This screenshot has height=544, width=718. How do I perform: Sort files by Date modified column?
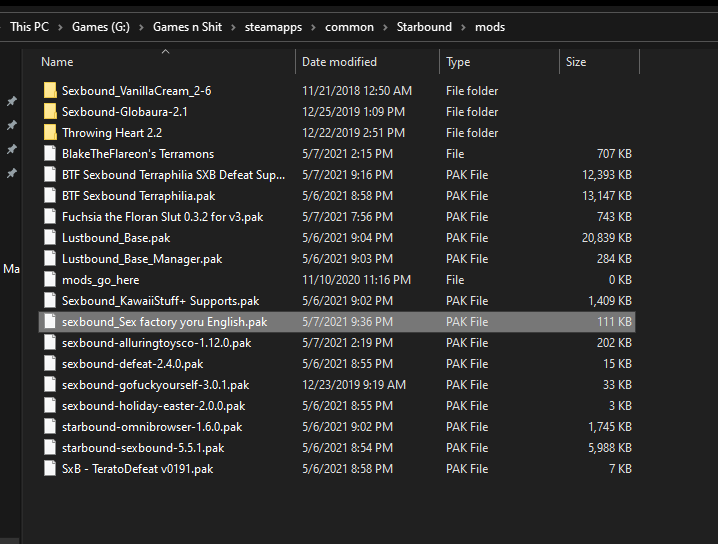368,62
